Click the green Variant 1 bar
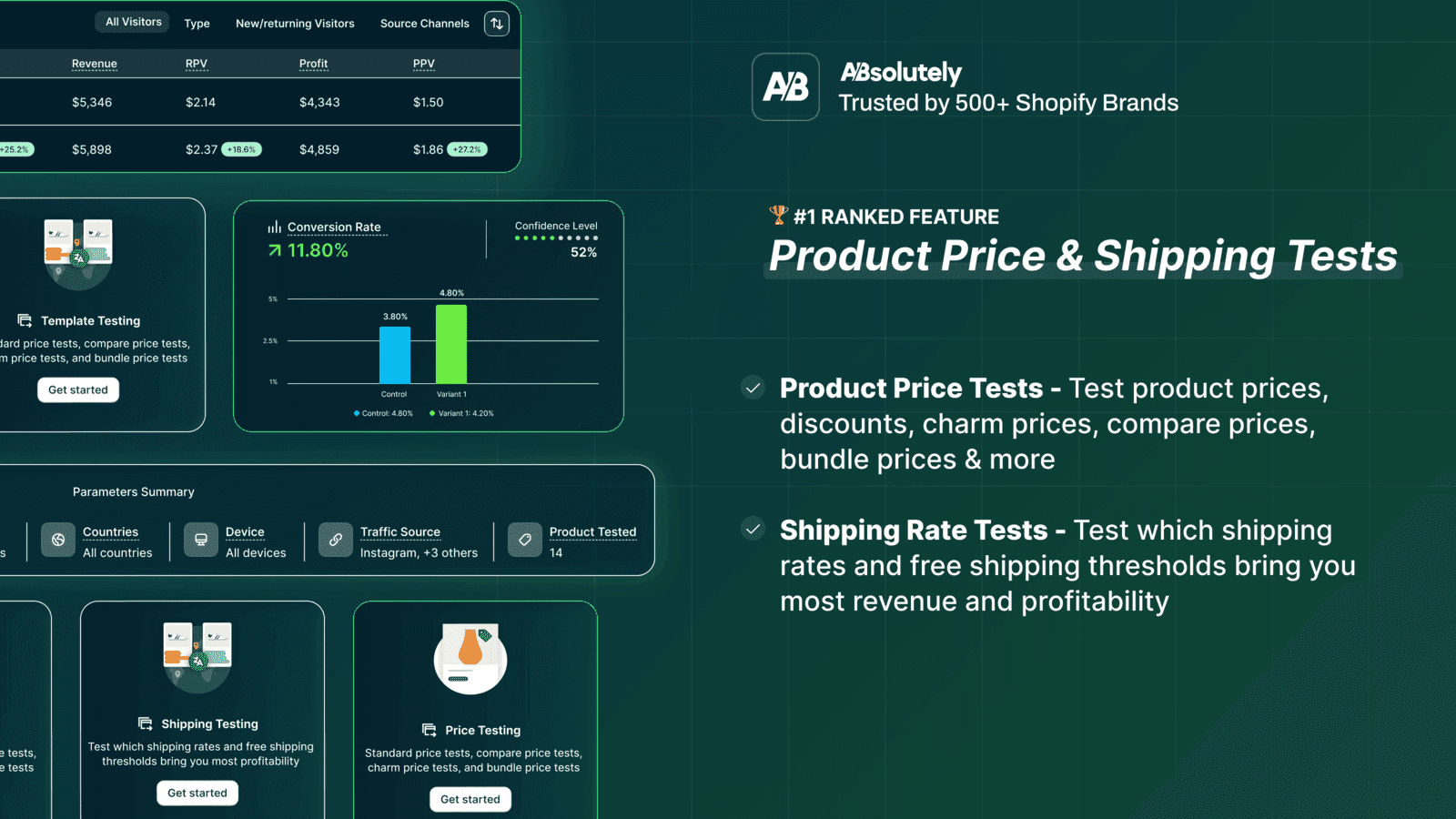The image size is (1456, 819). 451,344
